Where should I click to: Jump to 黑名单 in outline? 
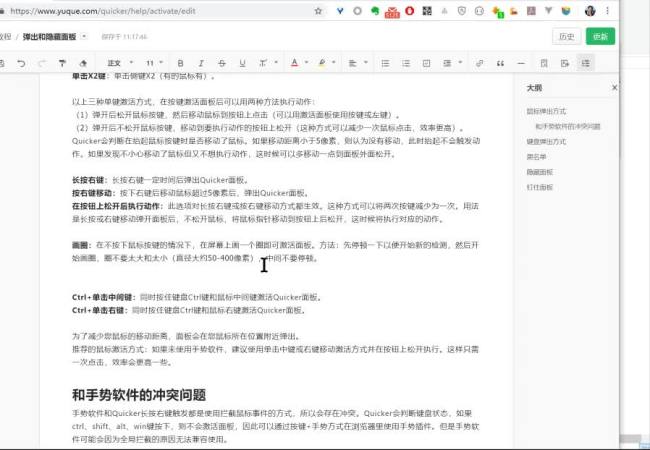pyautogui.click(x=536, y=157)
